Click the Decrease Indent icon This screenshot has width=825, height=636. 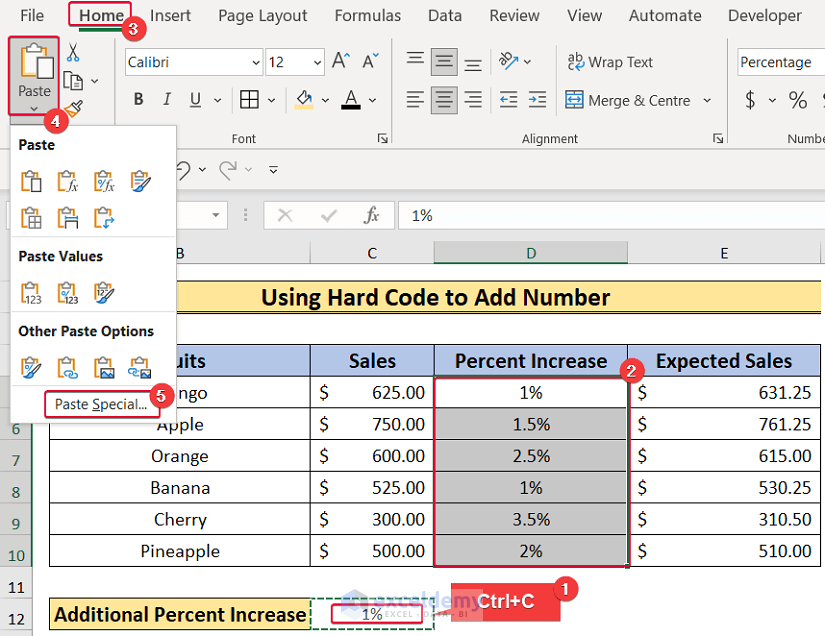(508, 99)
